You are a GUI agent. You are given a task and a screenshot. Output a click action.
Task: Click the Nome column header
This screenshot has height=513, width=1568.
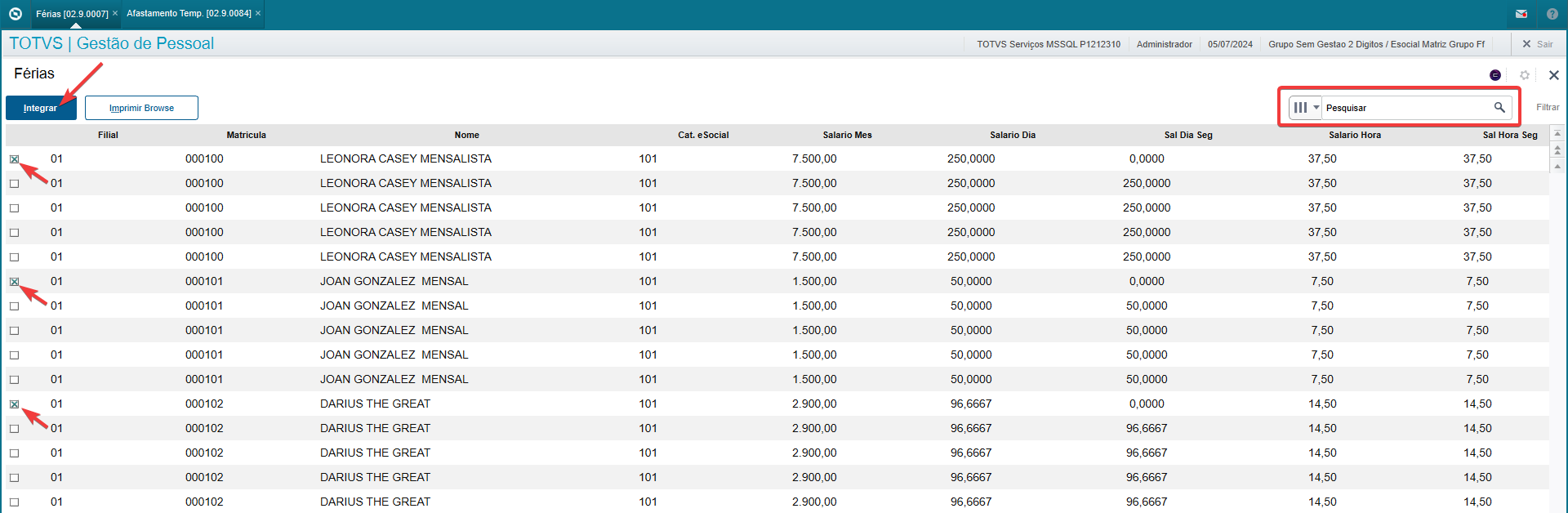pyautogui.click(x=466, y=135)
